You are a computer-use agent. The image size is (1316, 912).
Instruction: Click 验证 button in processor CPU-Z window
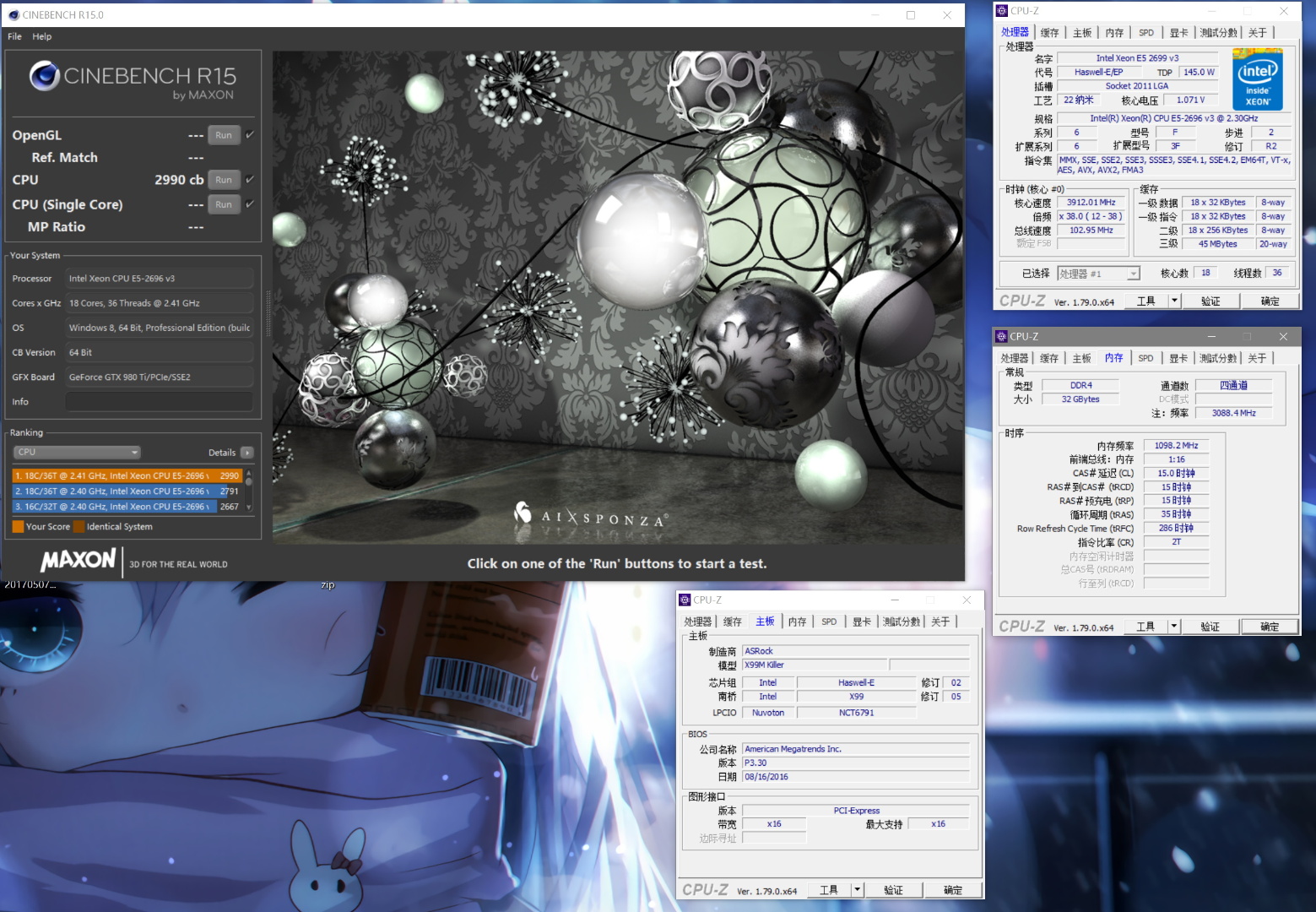(x=1210, y=301)
